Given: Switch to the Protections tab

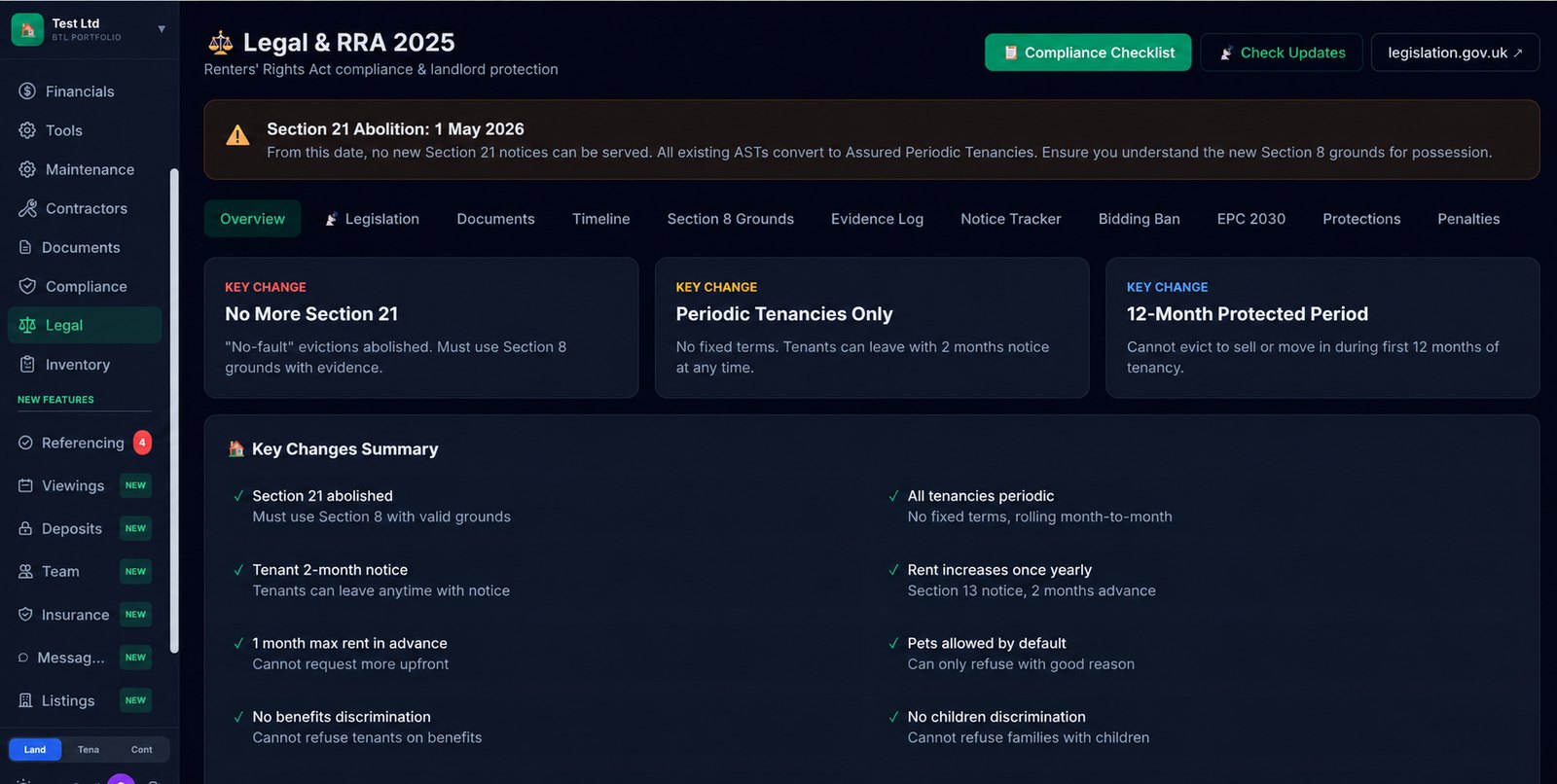Looking at the screenshot, I should 1361,219.
